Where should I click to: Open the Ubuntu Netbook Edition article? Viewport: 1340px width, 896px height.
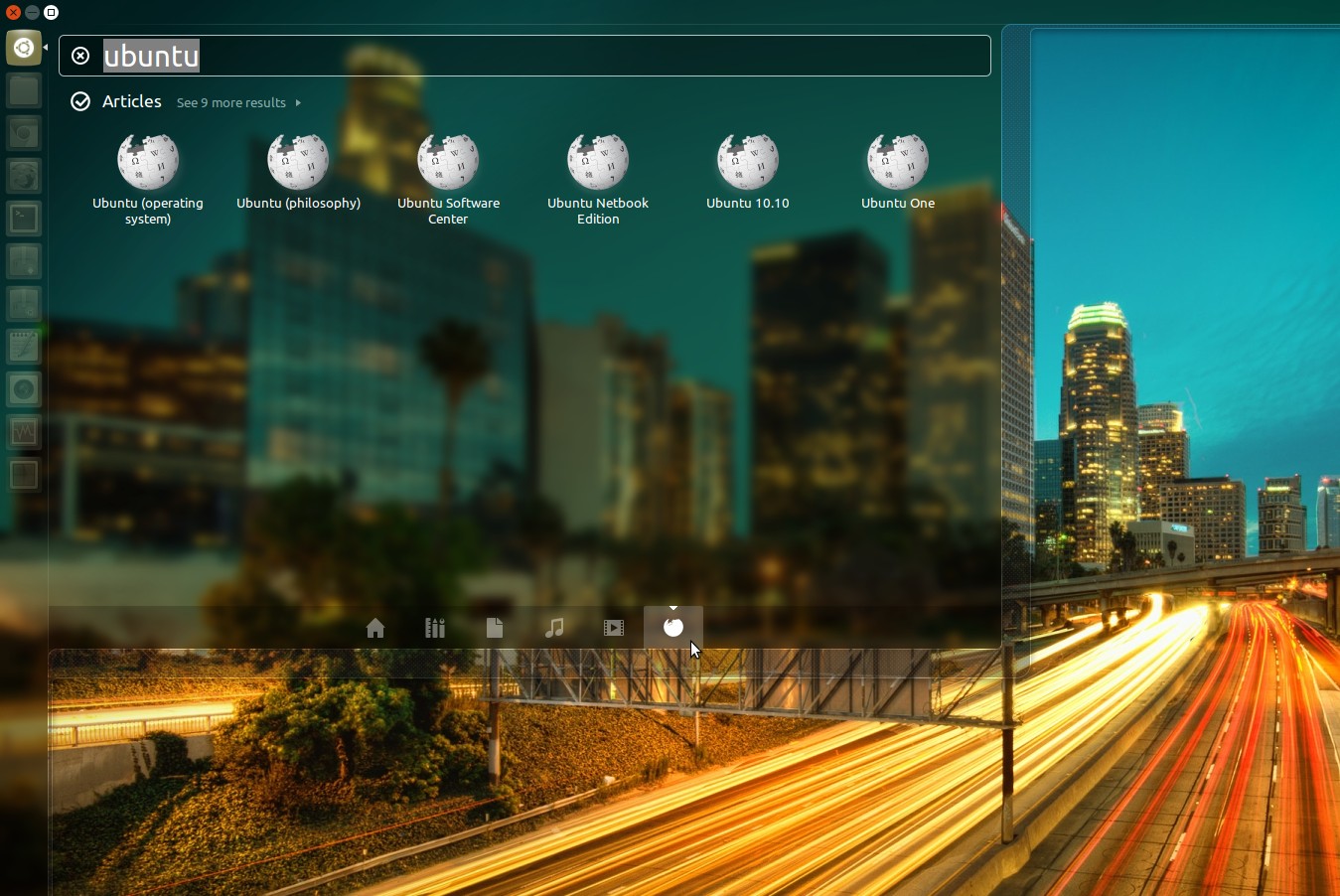598,179
